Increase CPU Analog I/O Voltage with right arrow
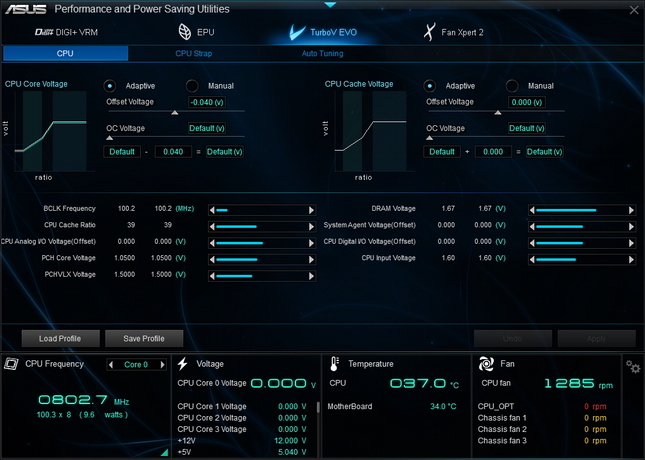Screen dimensions: 645x460 point(311,243)
